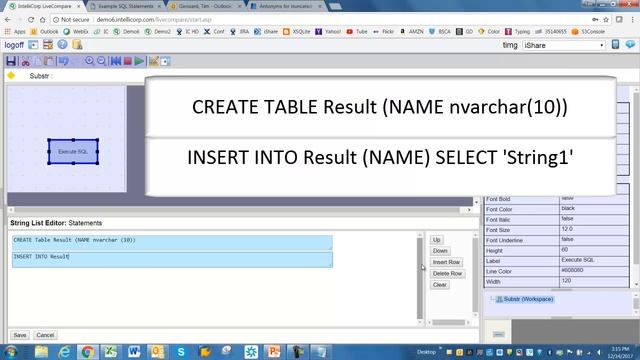Bookmark this page with the star icon

pos(606,20)
